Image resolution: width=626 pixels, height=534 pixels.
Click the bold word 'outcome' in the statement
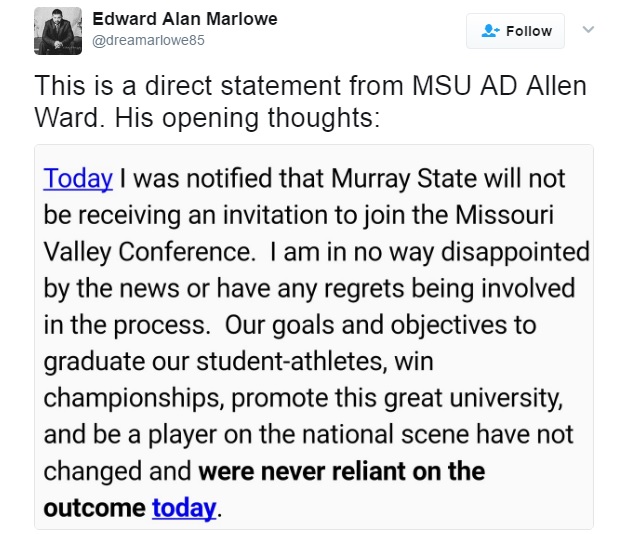(x=95, y=508)
